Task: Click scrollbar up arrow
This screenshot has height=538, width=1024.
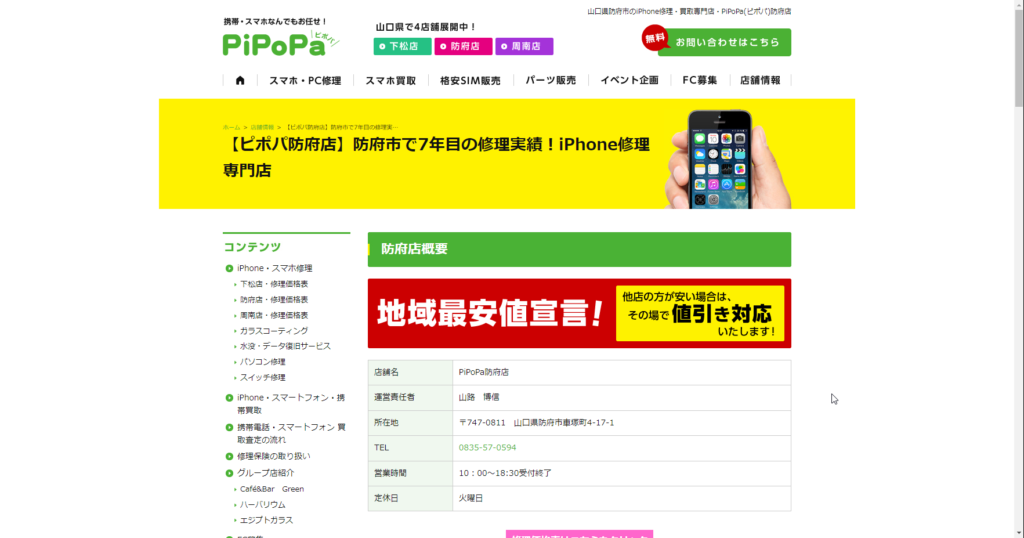Action: [1019, 5]
